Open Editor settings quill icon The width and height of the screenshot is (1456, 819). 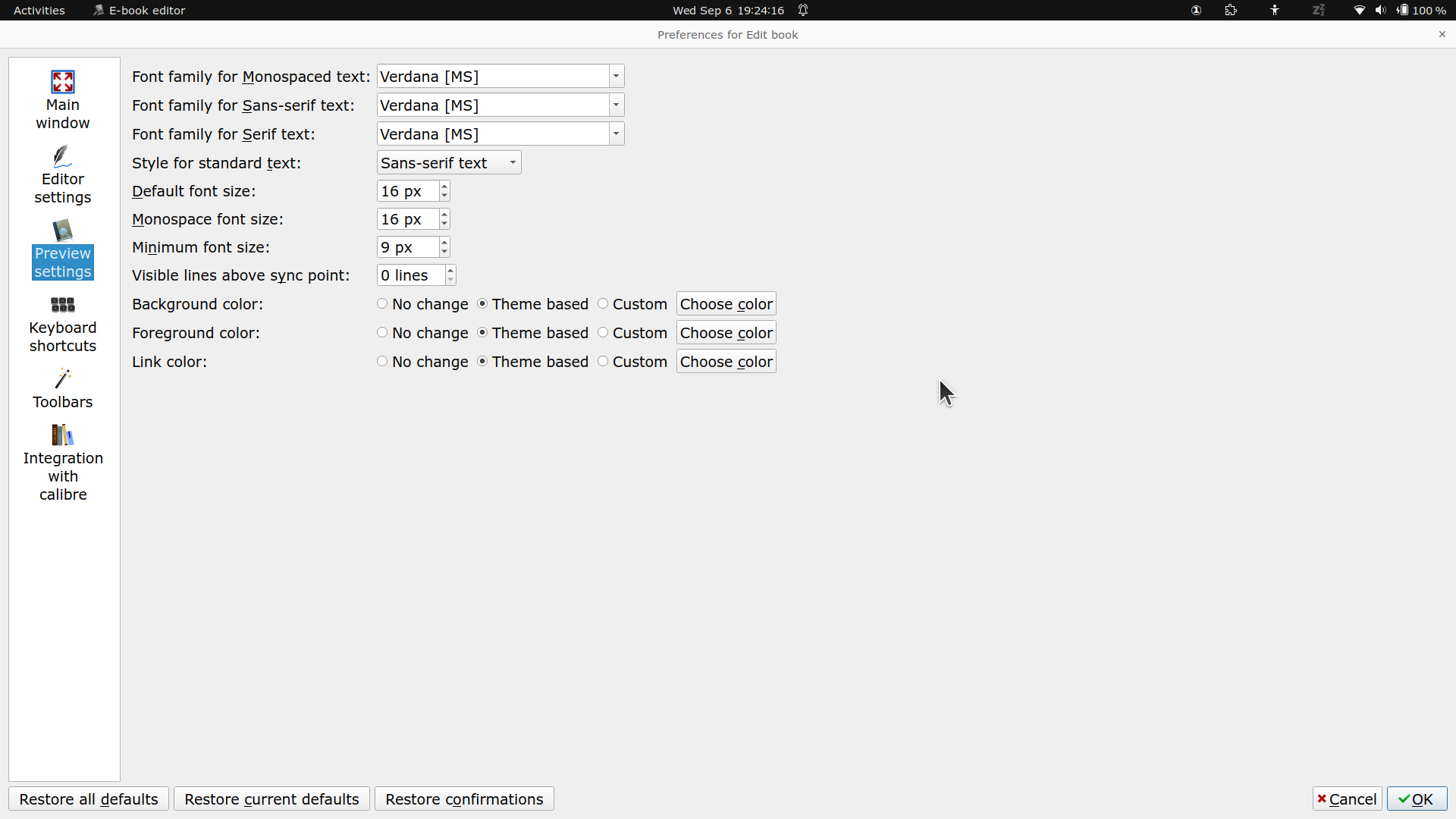62,156
